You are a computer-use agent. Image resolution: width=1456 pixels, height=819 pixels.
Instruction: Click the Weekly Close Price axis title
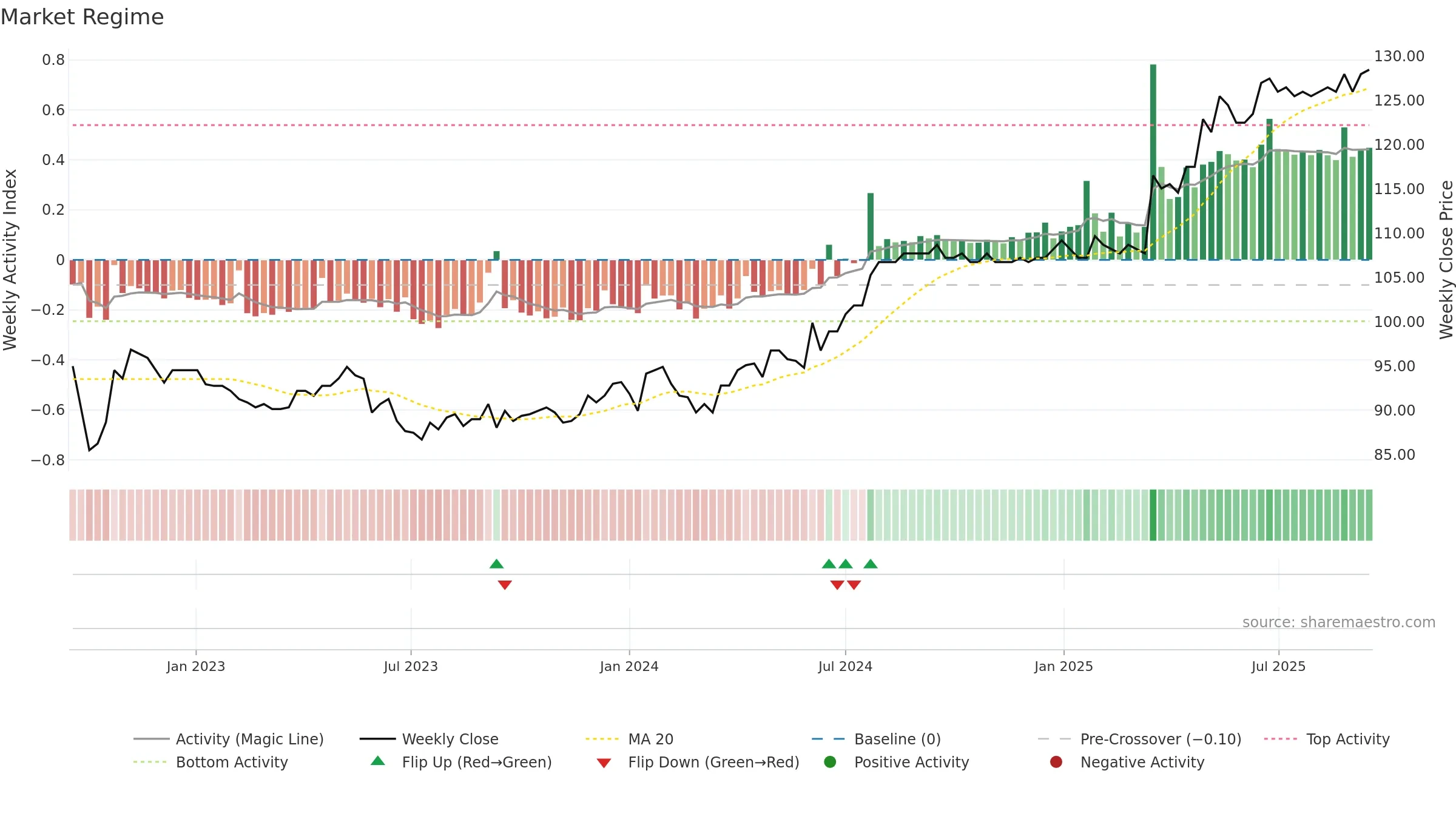point(1446,260)
